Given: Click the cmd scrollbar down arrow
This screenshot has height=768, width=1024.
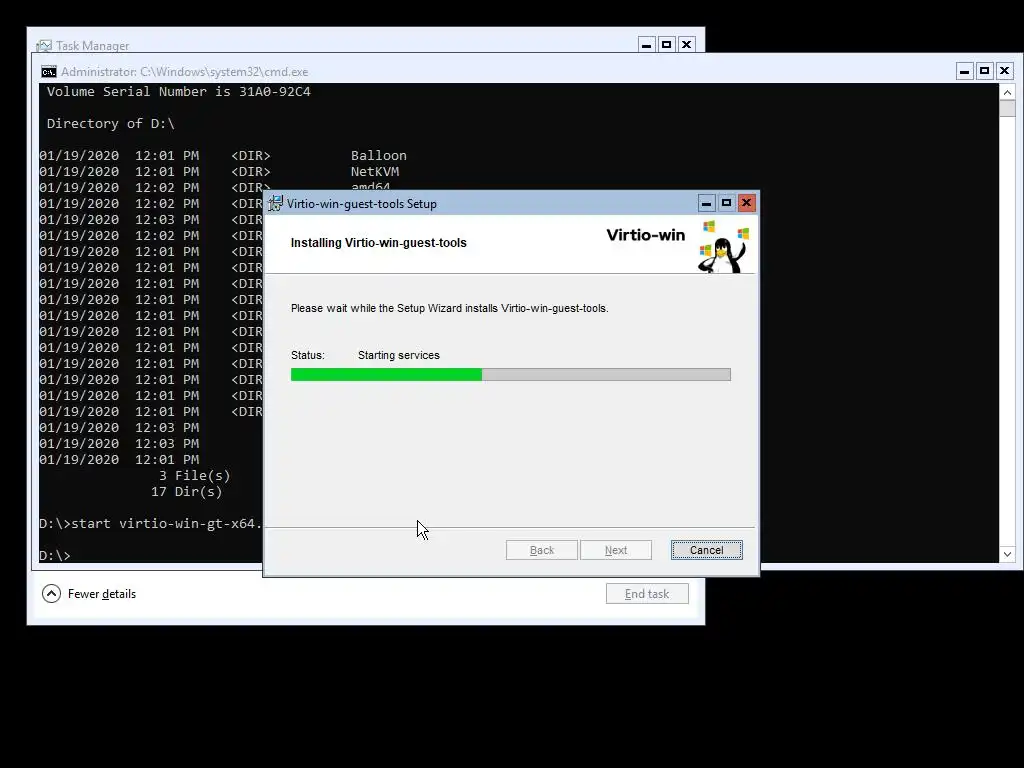Looking at the screenshot, I should pos(1007,554).
